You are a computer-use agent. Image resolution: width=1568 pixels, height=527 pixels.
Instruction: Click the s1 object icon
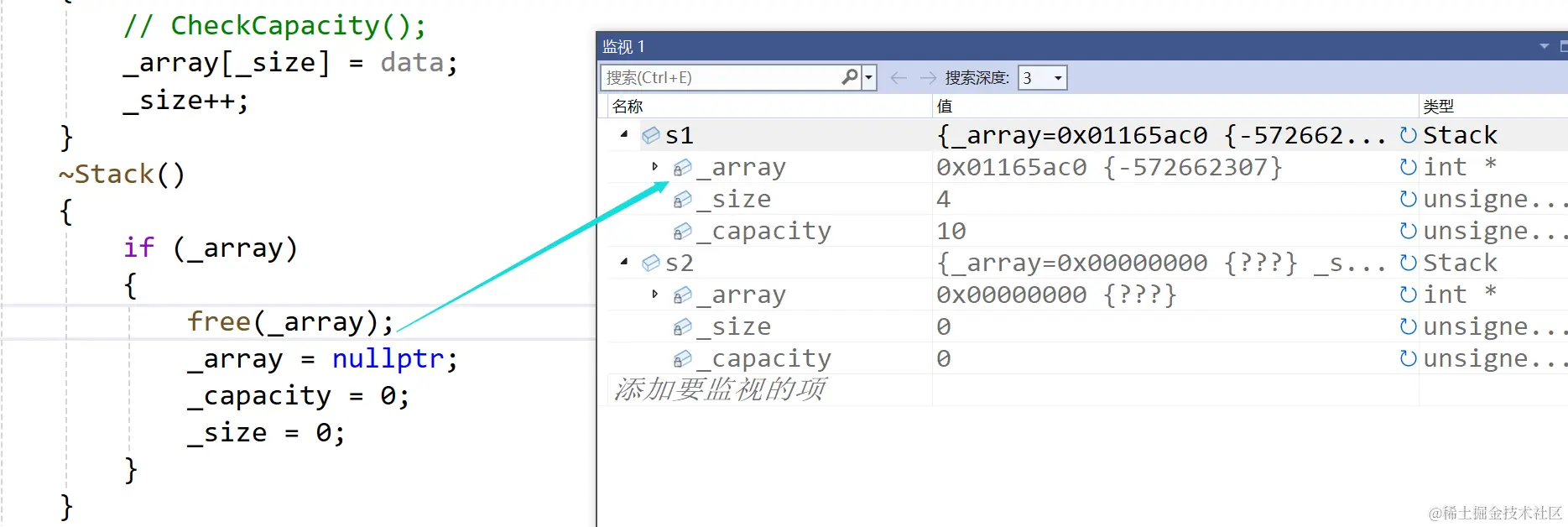click(651, 135)
